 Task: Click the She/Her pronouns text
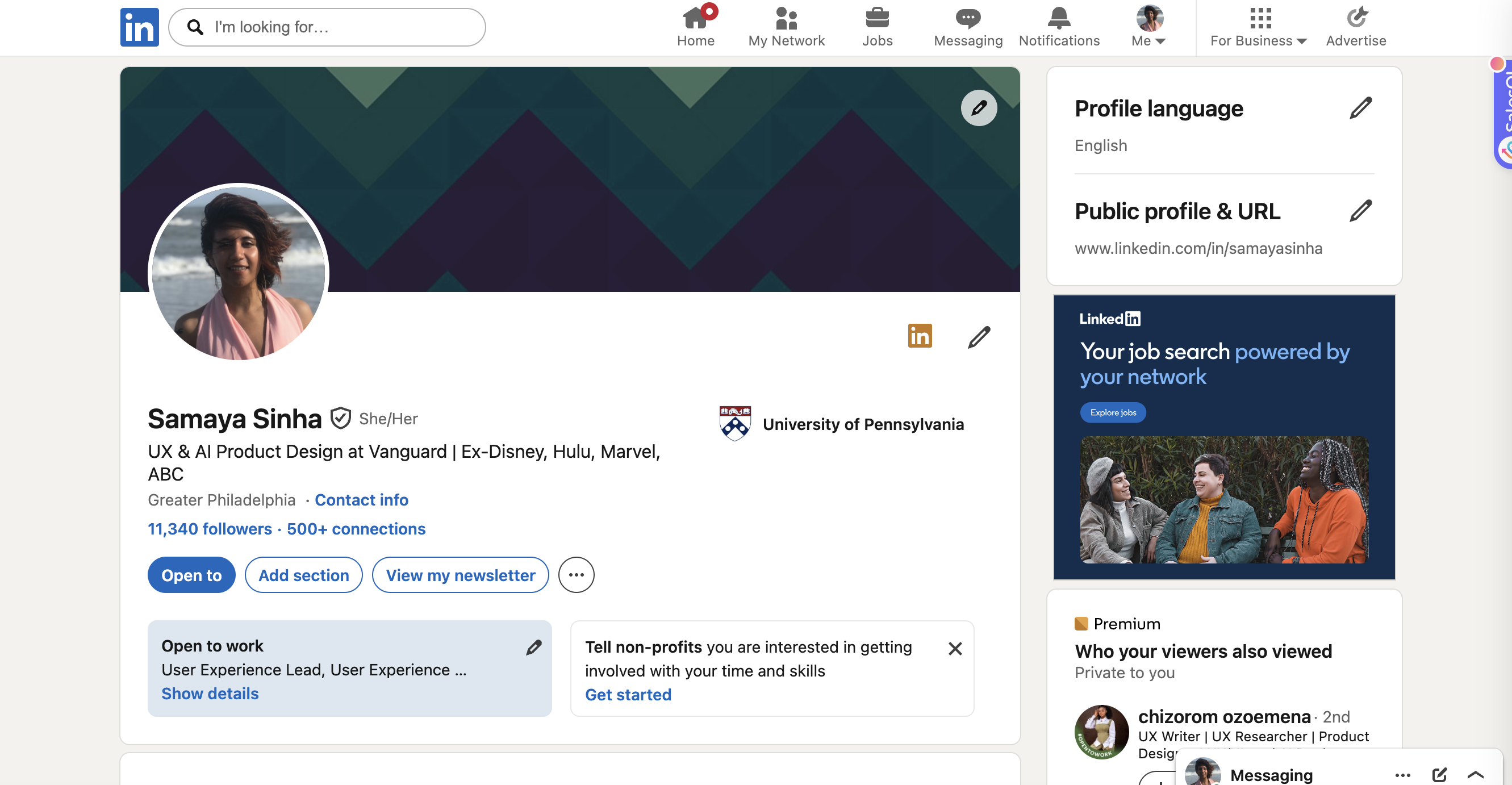coord(388,419)
